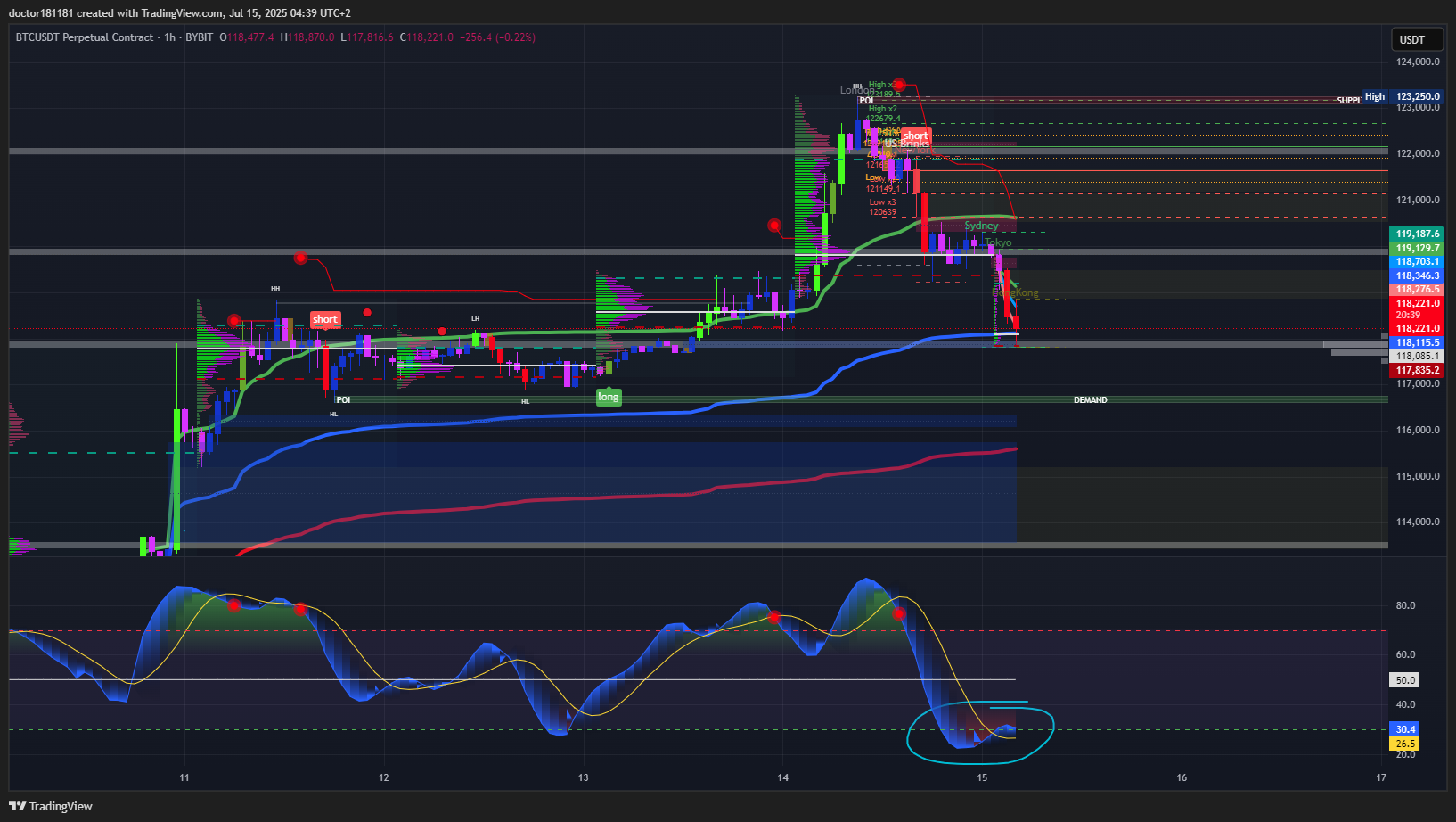Screen dimensions: 1456x822
Task: Click the short signal label beside US Brinks
Action: (x=915, y=136)
